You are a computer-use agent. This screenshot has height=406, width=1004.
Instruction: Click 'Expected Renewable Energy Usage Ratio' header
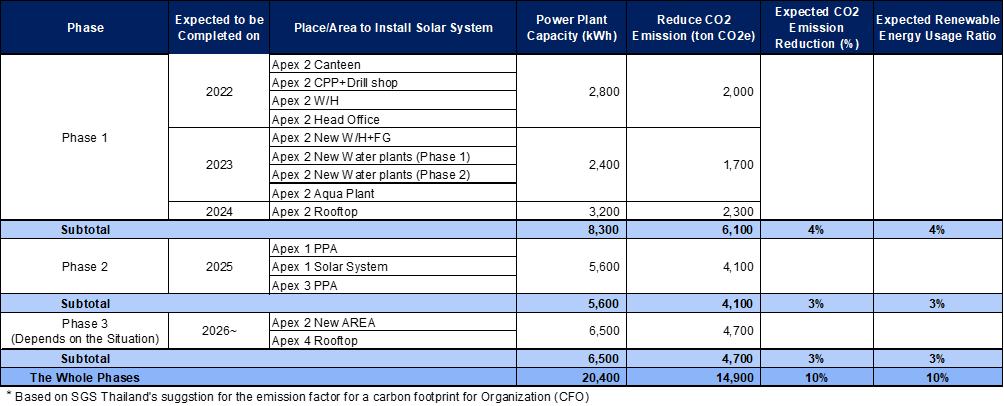938,28
